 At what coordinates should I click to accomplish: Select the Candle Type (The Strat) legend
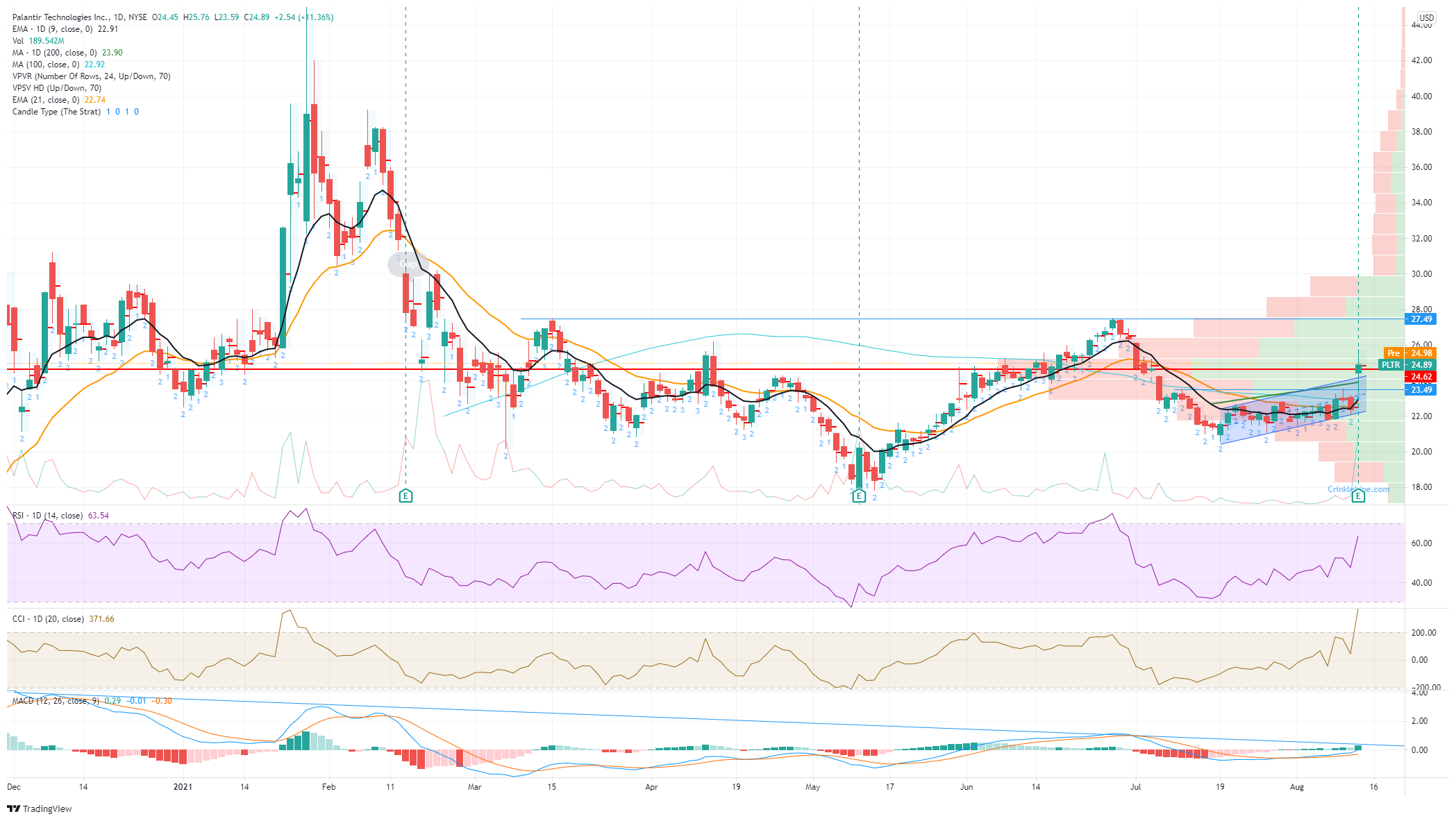(x=75, y=112)
